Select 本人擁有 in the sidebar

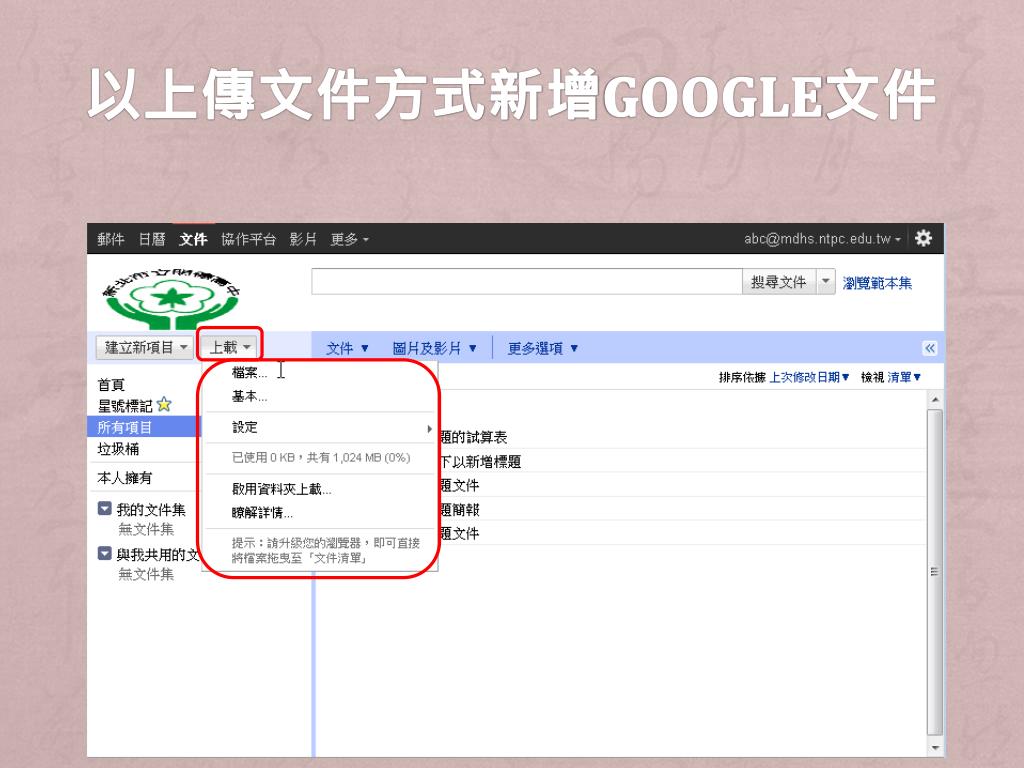[x=125, y=478]
